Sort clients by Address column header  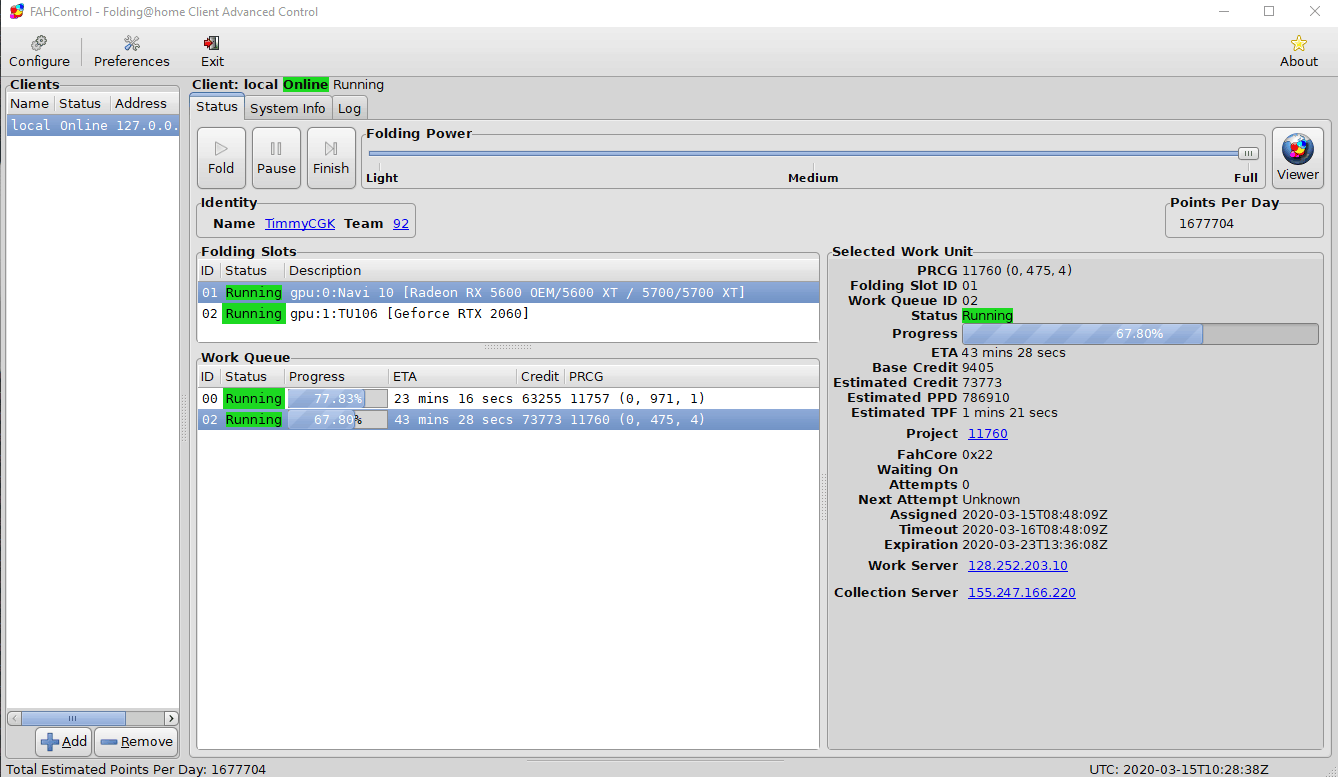tap(144, 104)
